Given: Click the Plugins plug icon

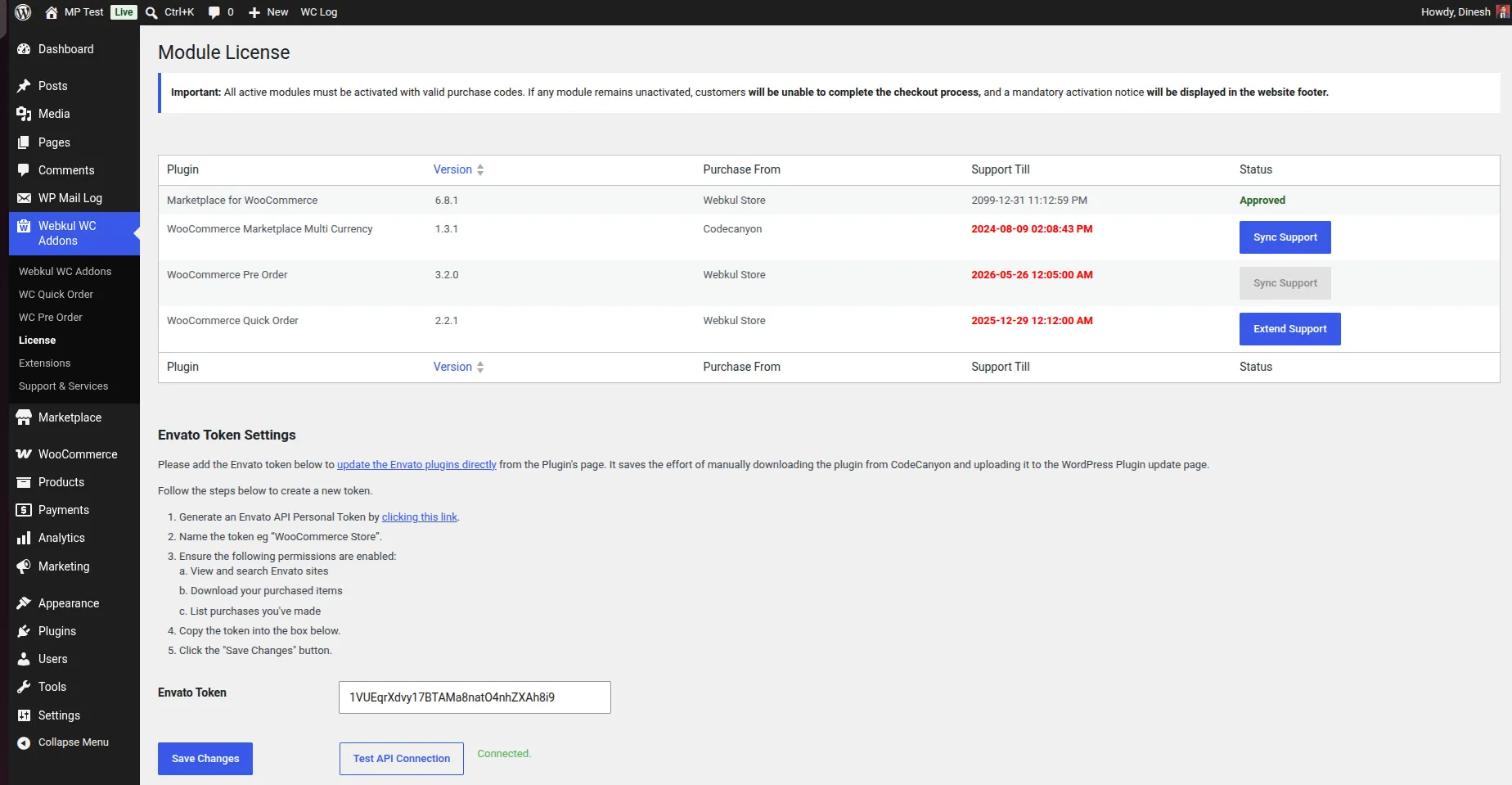Looking at the screenshot, I should click(x=24, y=631).
